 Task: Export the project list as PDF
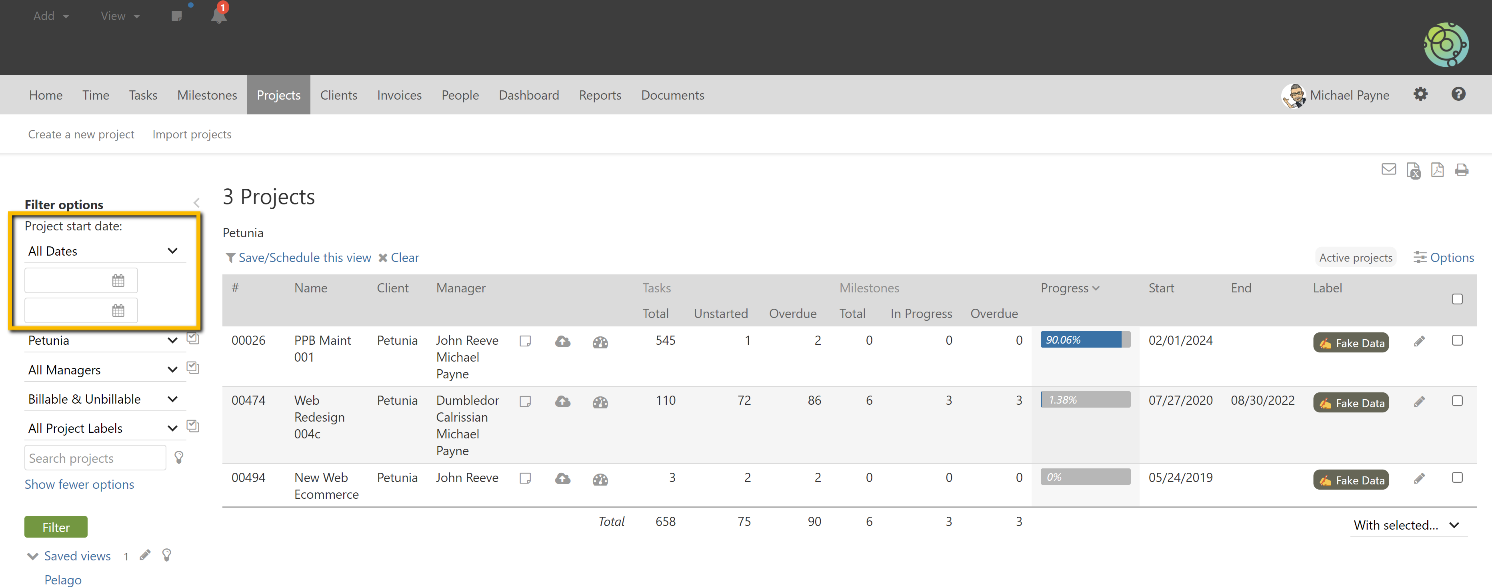pyautogui.click(x=1437, y=170)
